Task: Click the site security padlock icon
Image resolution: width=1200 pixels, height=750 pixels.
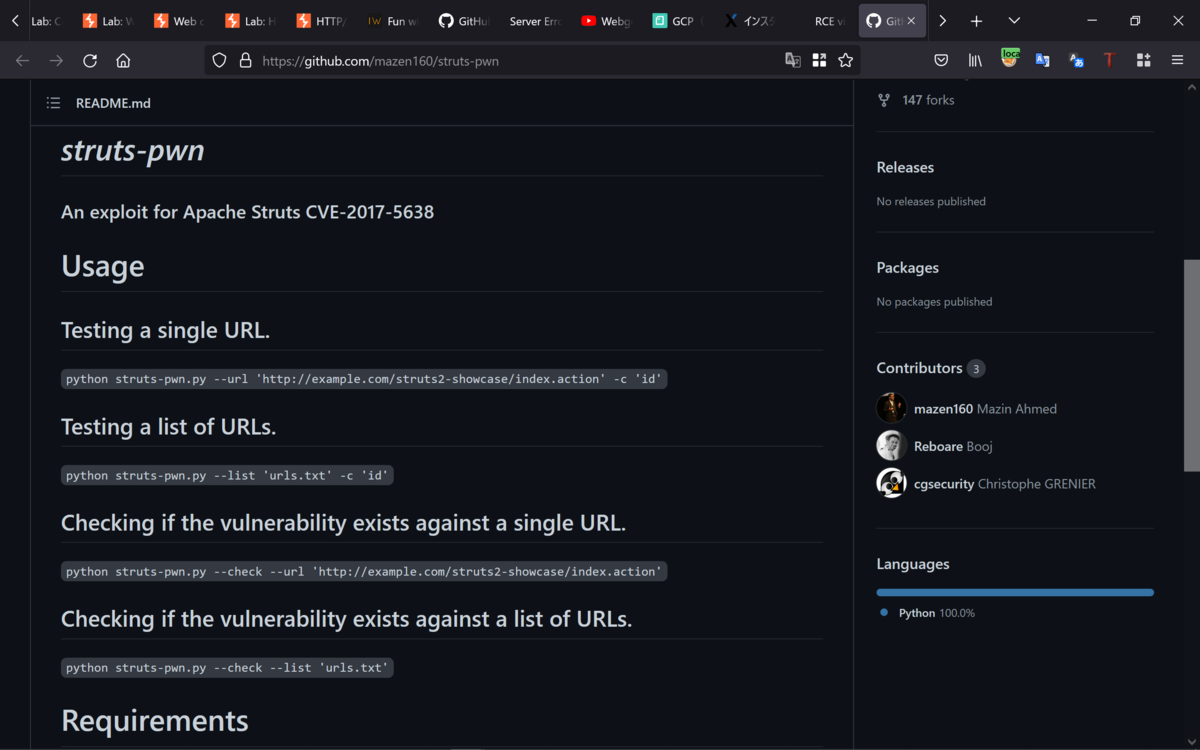Action: coord(245,60)
